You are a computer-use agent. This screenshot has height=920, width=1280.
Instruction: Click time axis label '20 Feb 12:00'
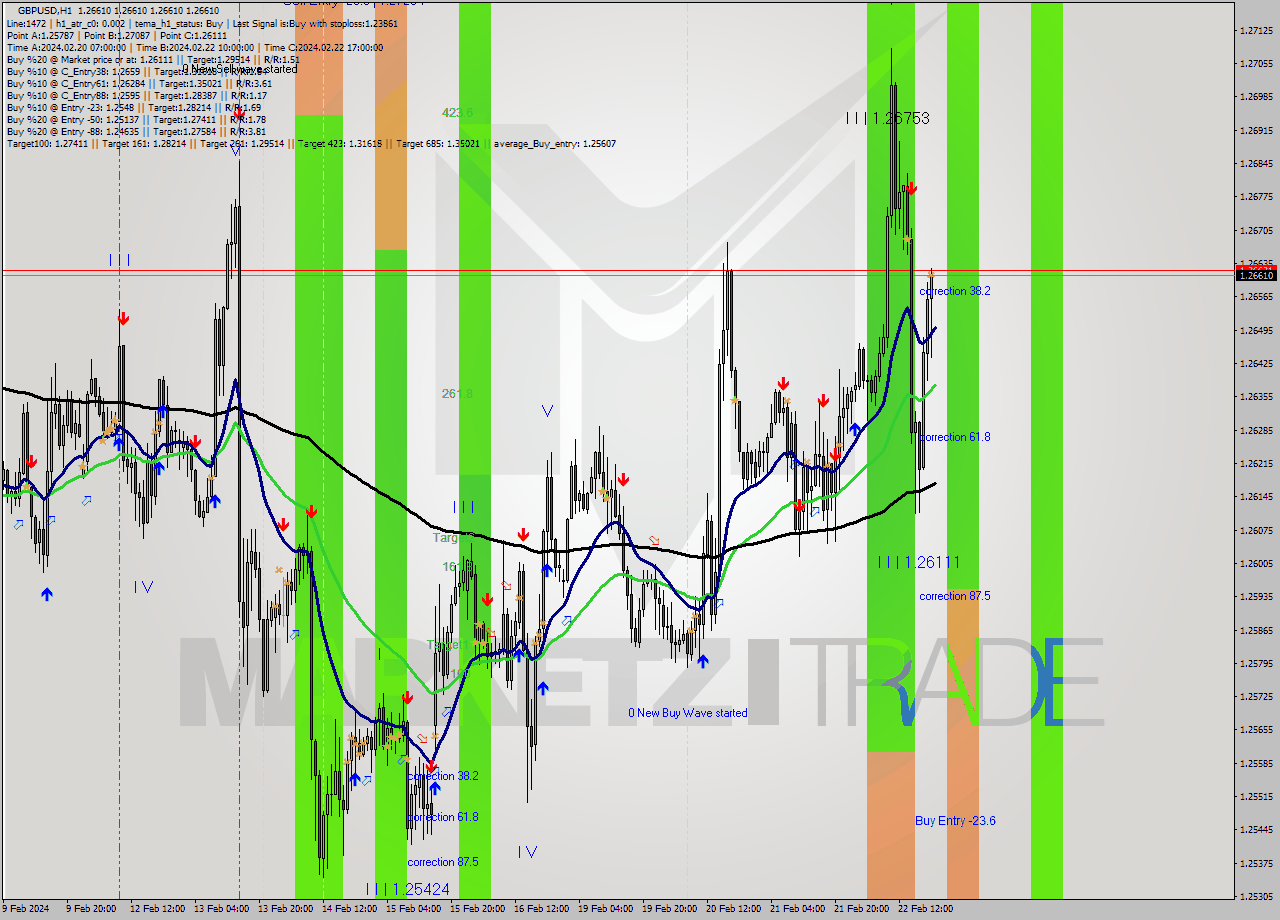(x=733, y=909)
